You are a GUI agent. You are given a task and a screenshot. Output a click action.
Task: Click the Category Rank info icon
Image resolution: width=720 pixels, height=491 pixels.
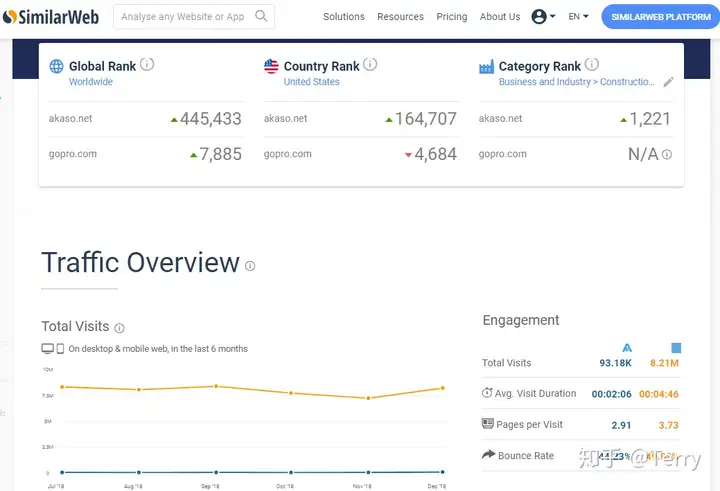591,64
